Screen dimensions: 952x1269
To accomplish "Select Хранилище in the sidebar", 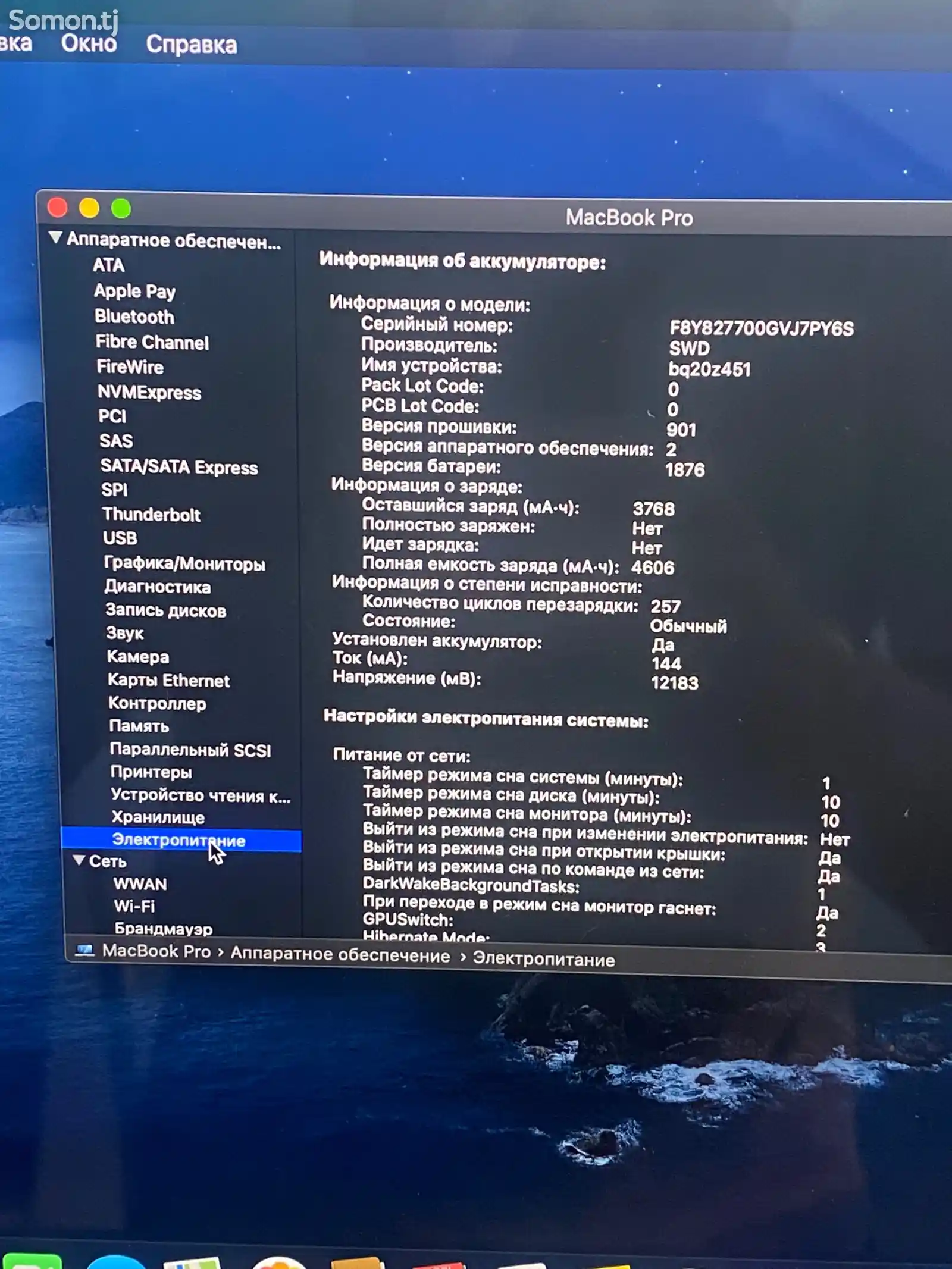I will click(158, 818).
